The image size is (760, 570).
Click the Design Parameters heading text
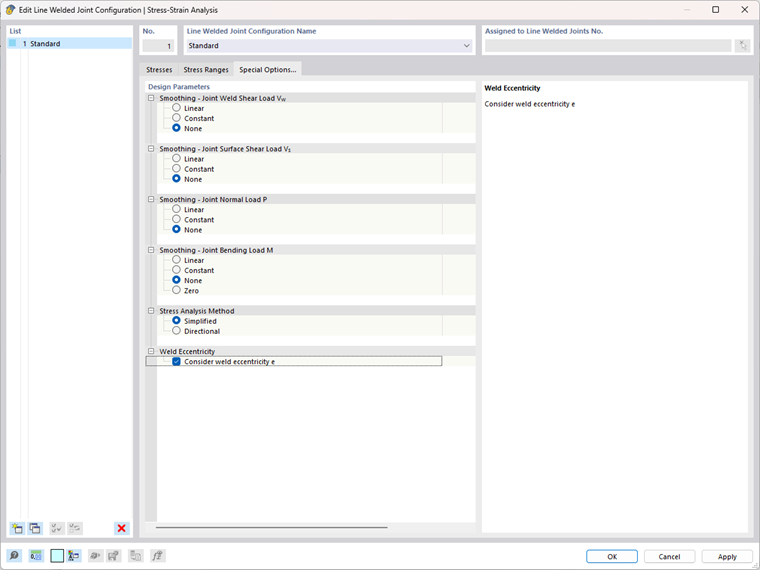point(179,87)
